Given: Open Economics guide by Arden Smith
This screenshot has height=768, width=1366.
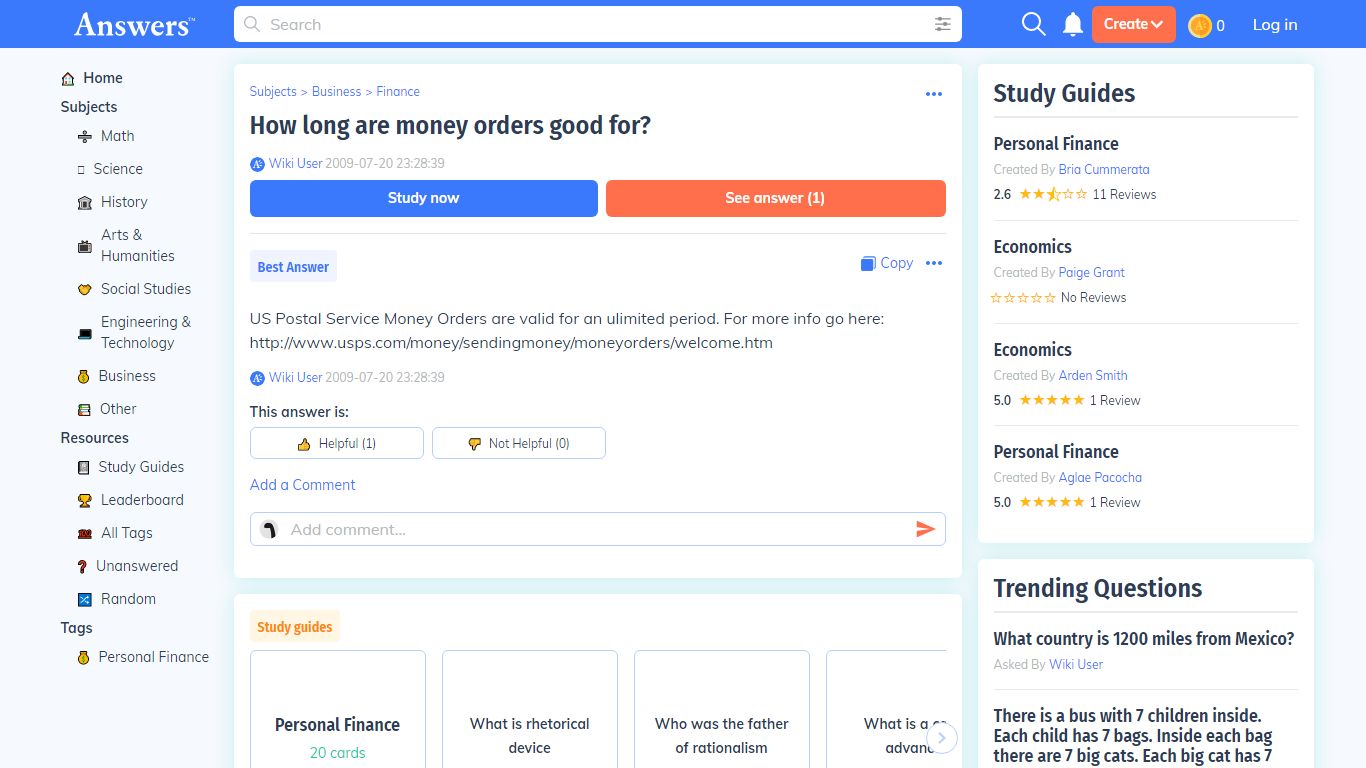Looking at the screenshot, I should (1032, 350).
